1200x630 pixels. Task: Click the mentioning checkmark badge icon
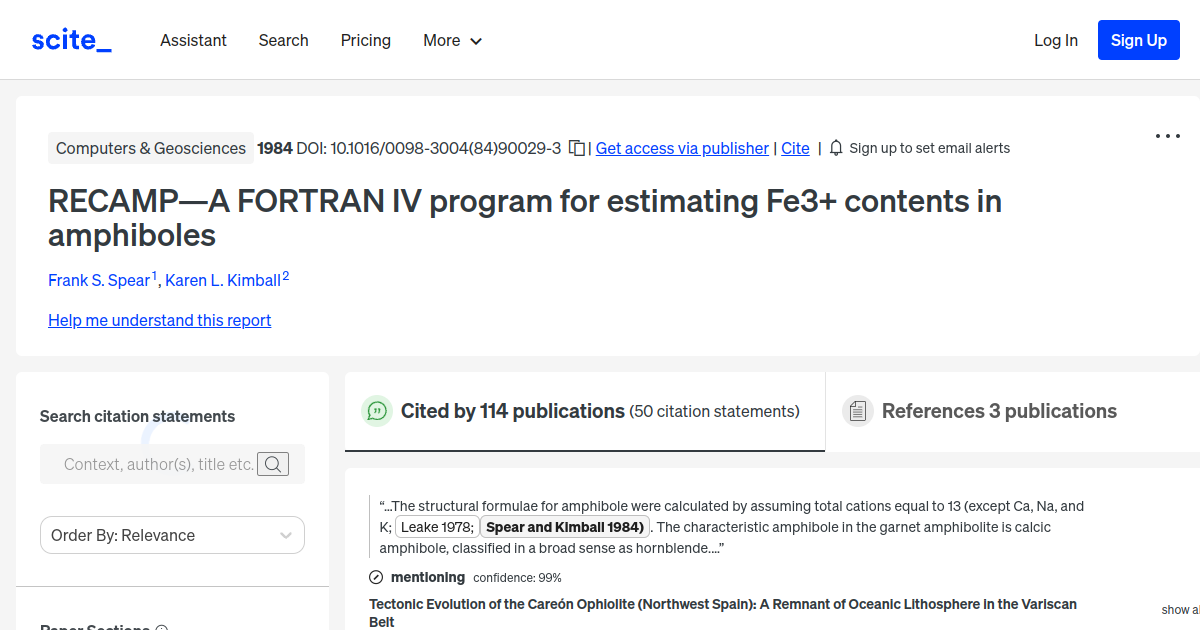(x=376, y=577)
